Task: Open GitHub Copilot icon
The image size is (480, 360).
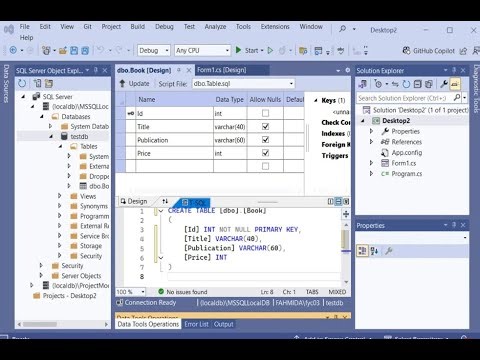Action: [x=406, y=51]
